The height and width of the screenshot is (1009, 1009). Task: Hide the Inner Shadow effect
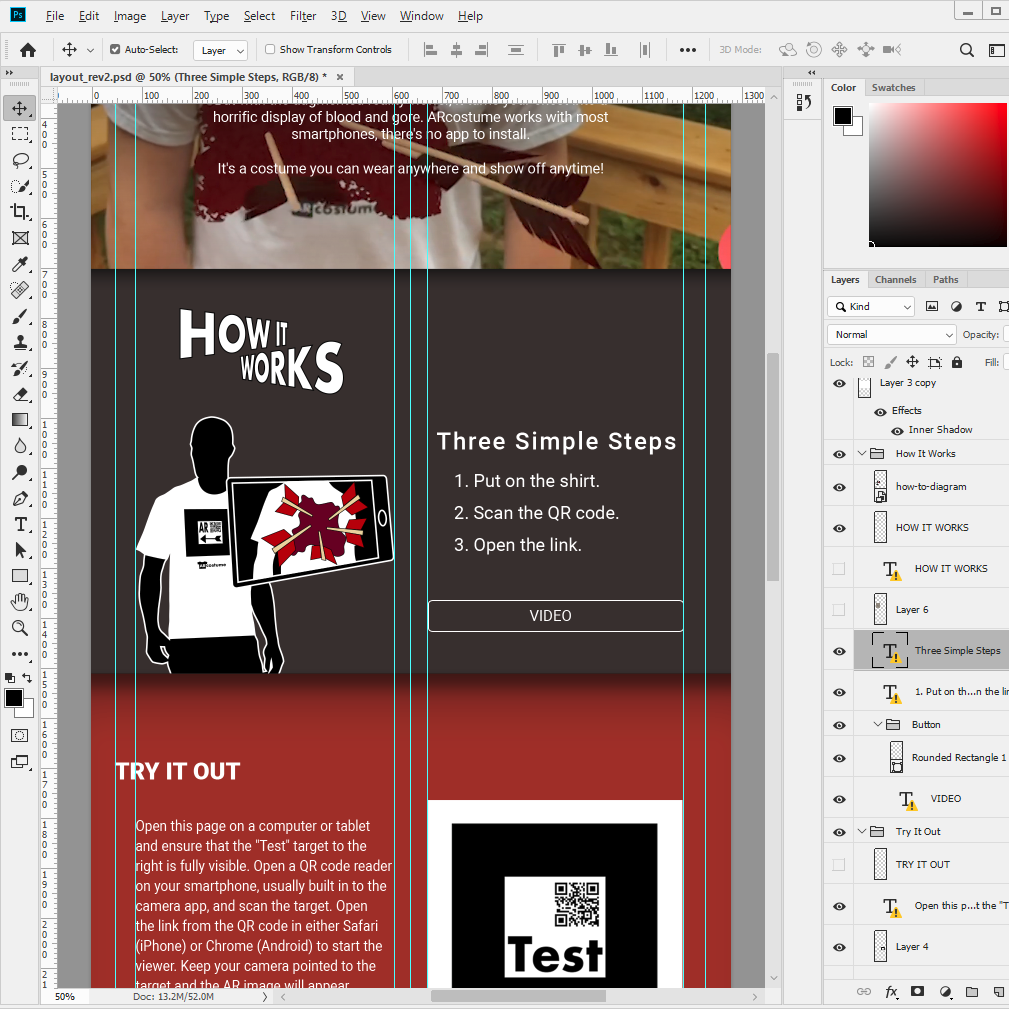897,431
